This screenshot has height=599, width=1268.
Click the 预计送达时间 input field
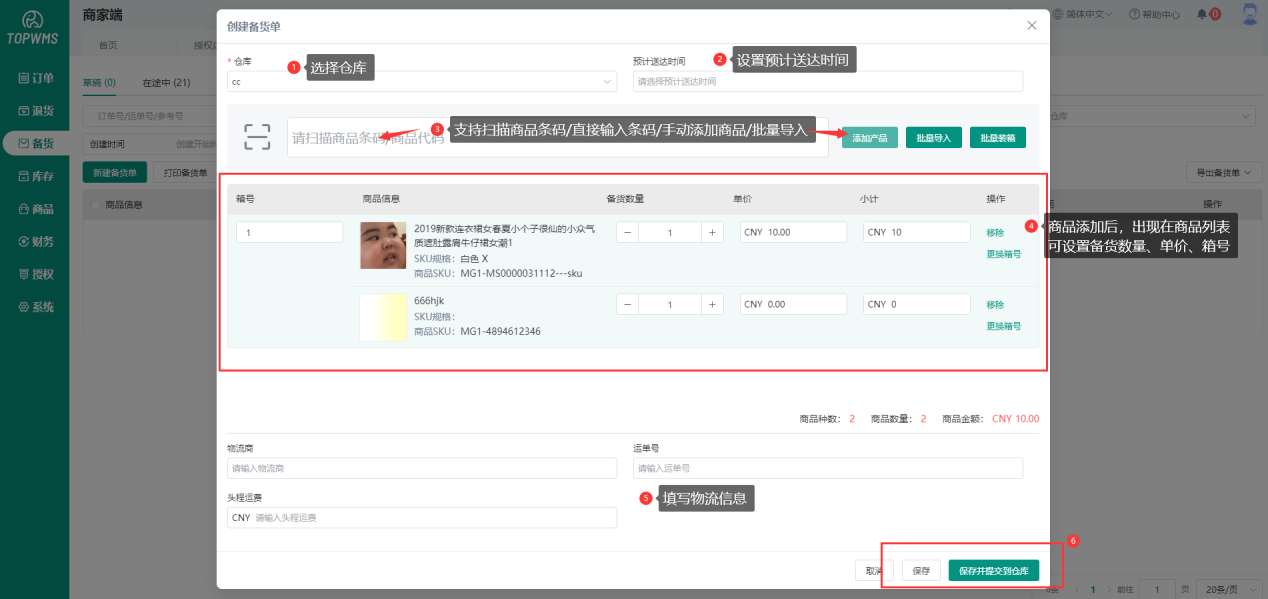[x=827, y=82]
